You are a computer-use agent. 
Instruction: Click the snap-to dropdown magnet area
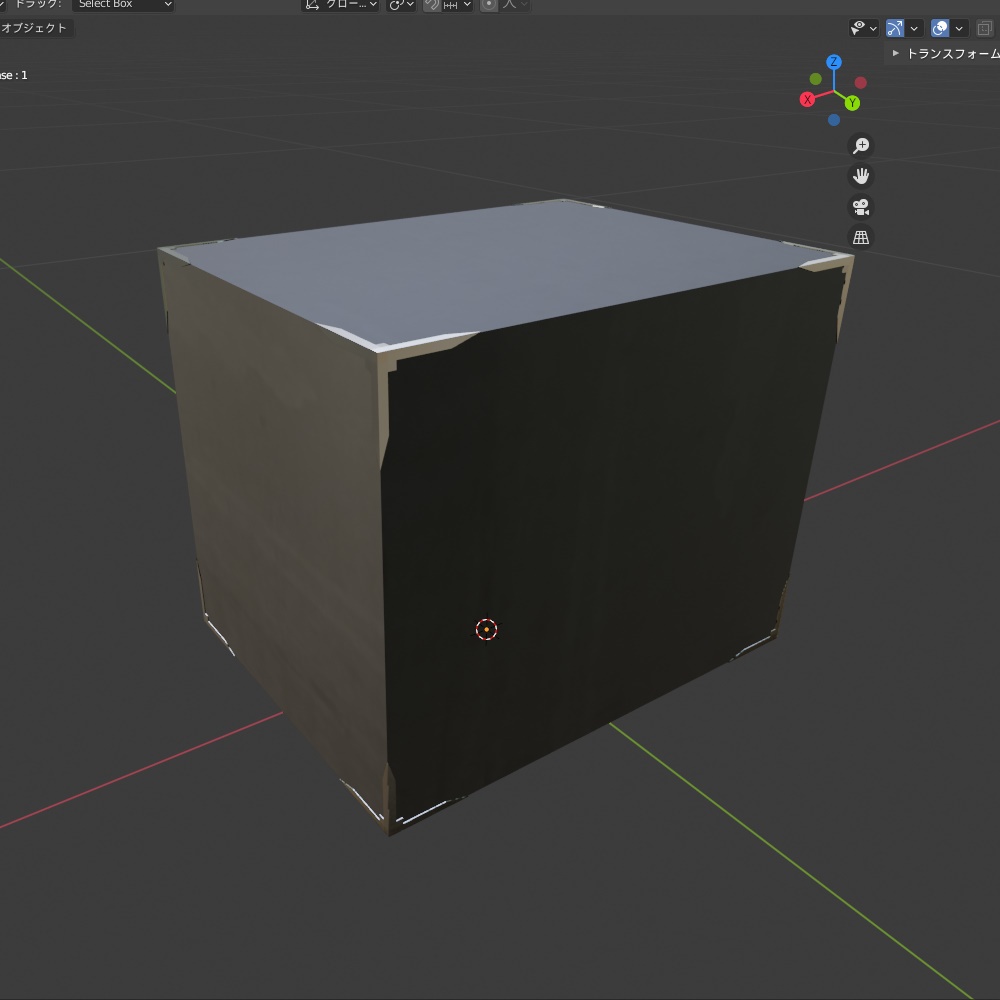(x=450, y=5)
